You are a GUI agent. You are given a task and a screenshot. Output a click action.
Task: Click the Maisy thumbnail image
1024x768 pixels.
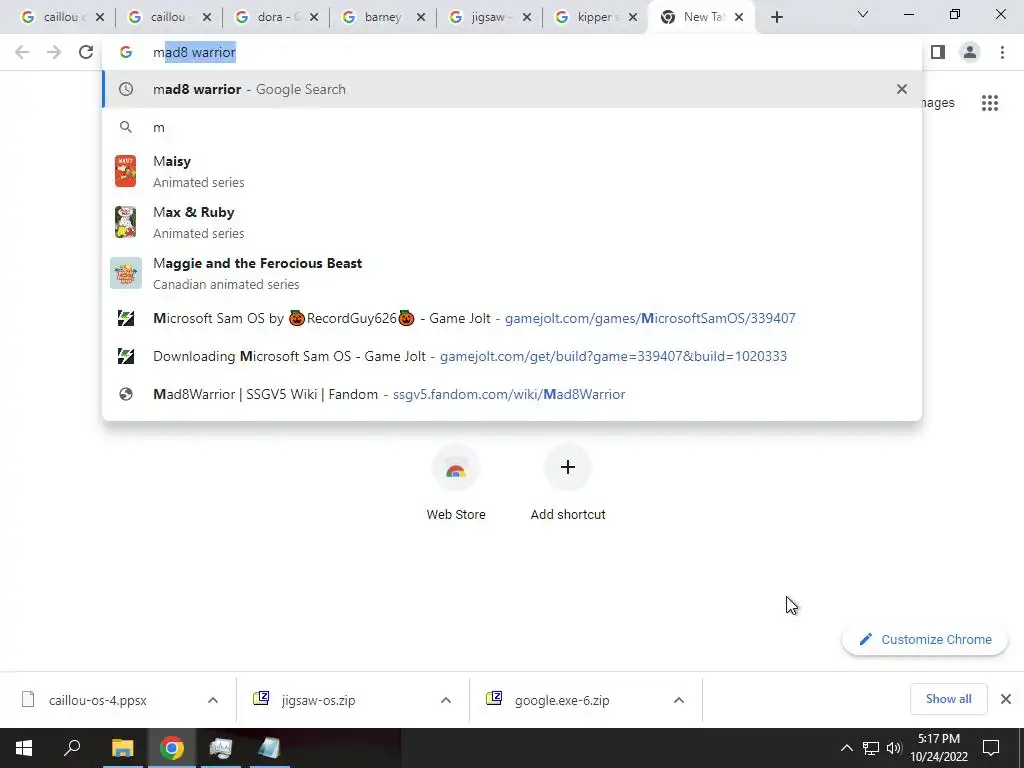125,171
